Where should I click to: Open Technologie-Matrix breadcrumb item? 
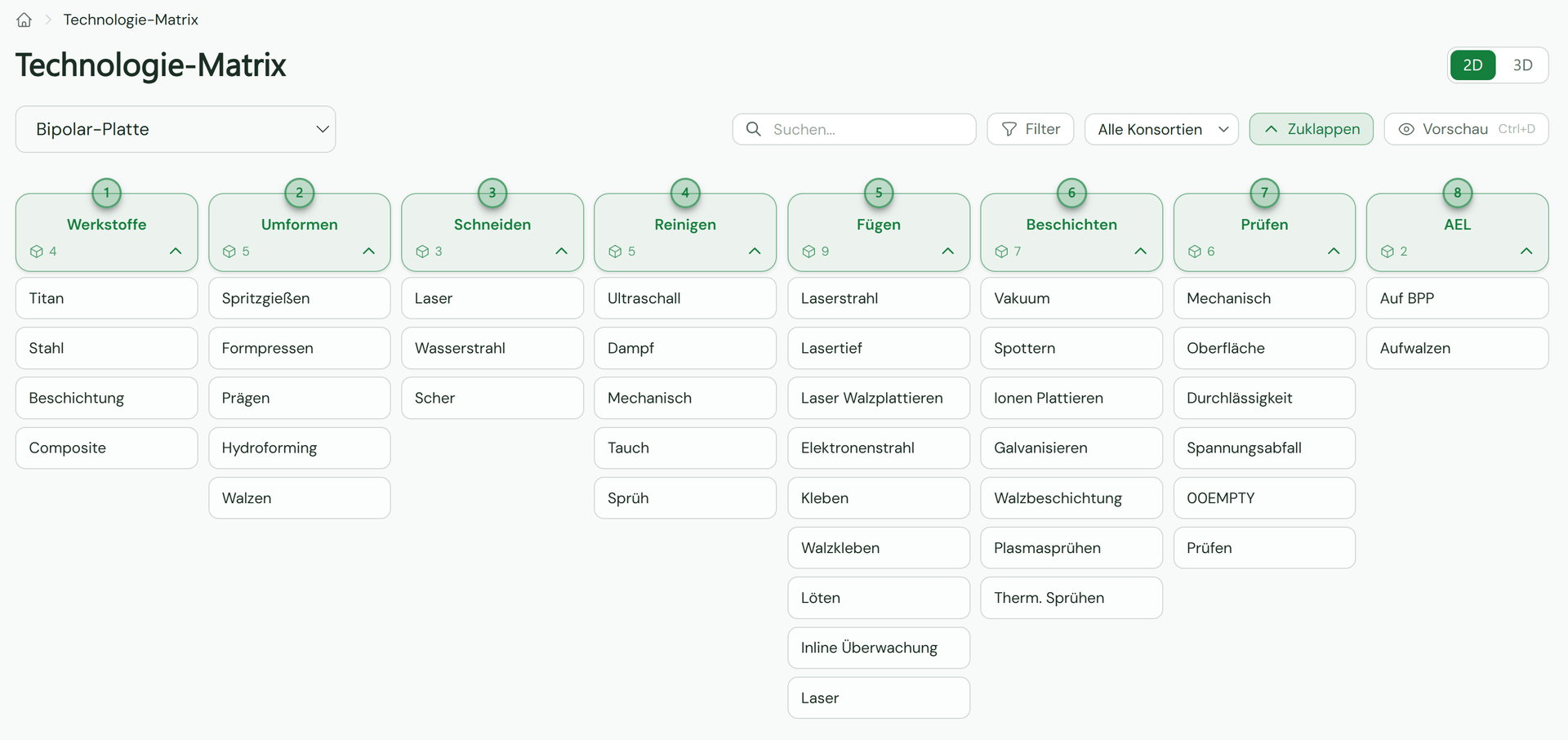131,20
